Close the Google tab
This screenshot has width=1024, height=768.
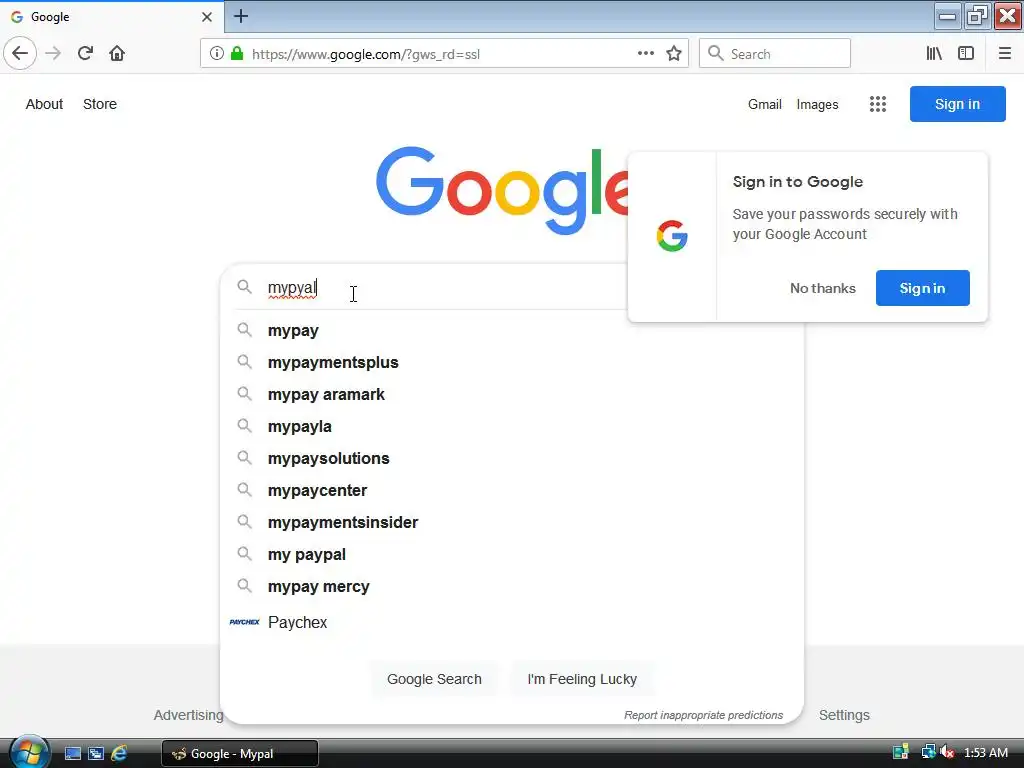[x=206, y=17]
